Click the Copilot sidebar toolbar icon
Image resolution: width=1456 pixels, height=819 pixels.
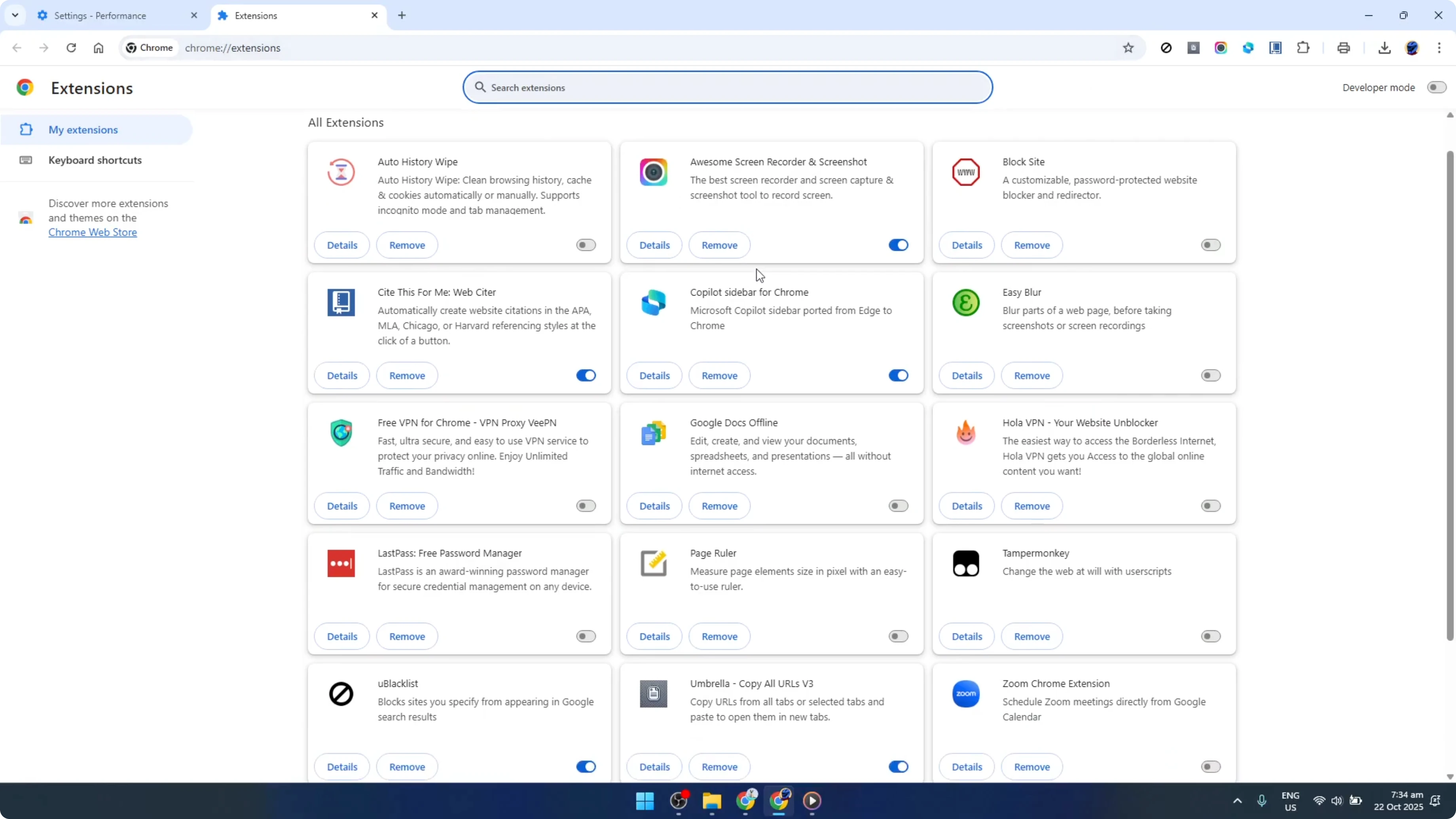[x=1248, y=48]
